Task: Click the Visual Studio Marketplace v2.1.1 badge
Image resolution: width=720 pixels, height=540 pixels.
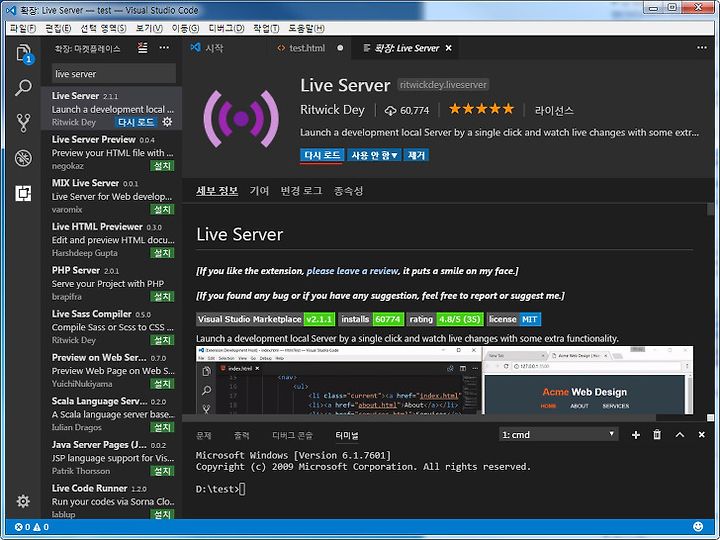Action: 266,319
